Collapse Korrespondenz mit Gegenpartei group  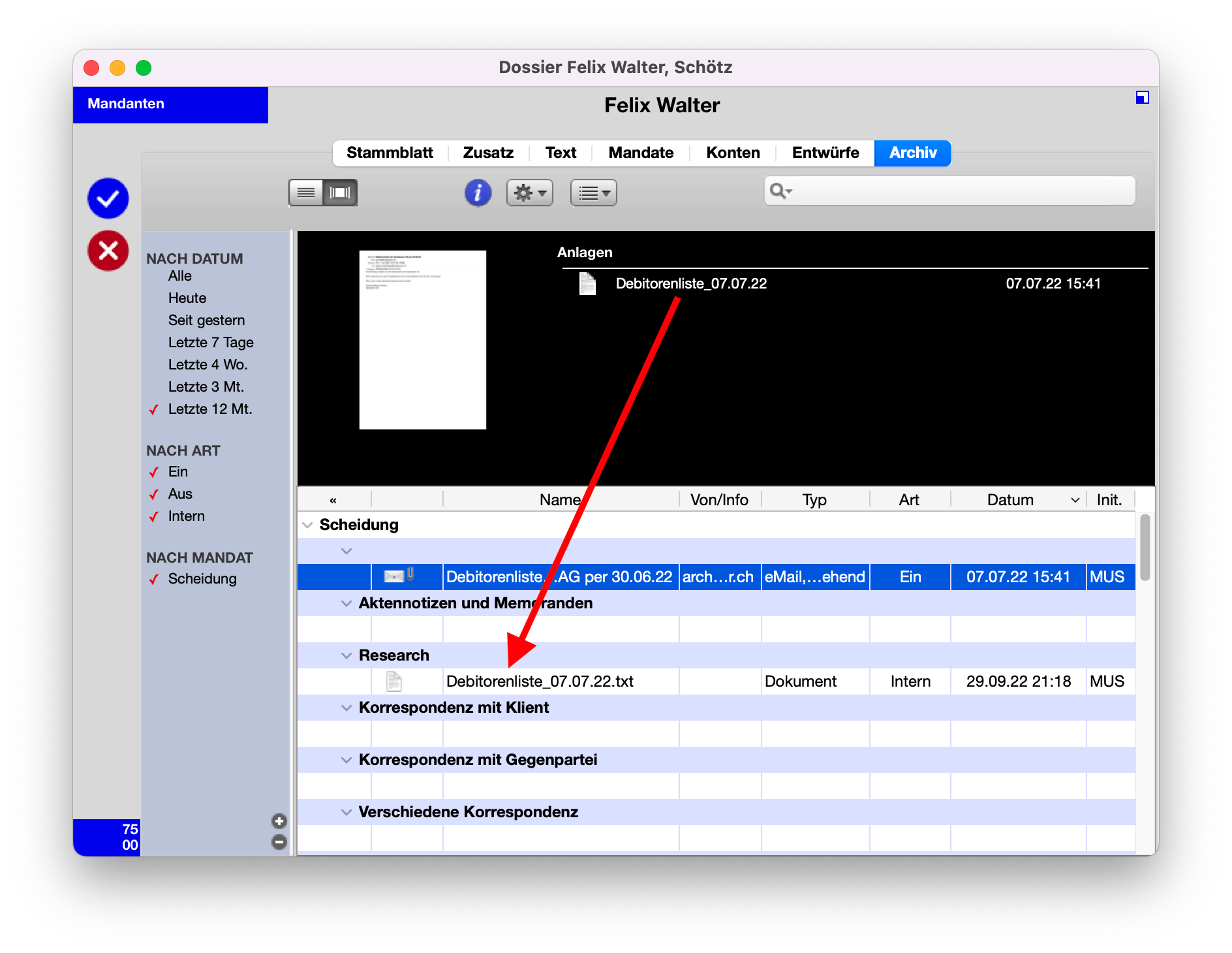coord(346,760)
